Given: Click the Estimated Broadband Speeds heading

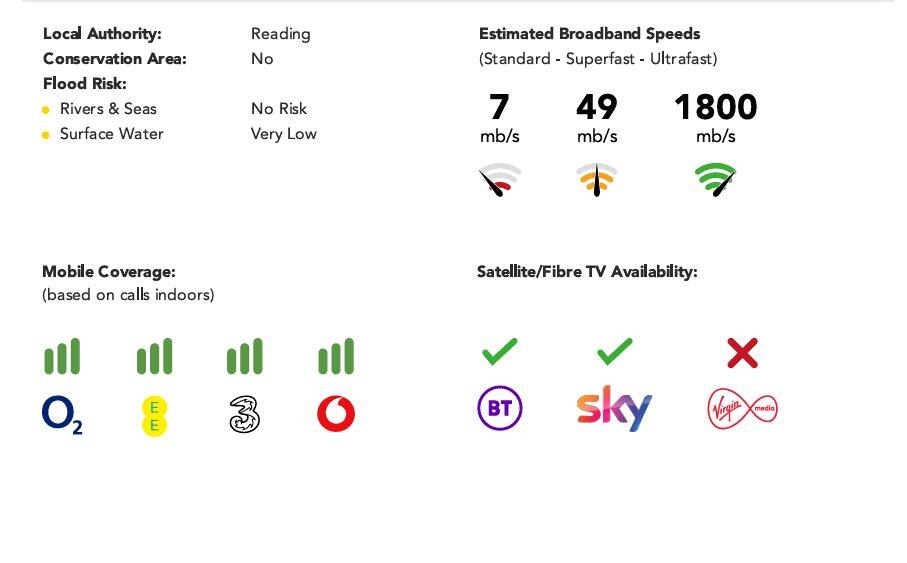Looking at the screenshot, I should tap(589, 34).
